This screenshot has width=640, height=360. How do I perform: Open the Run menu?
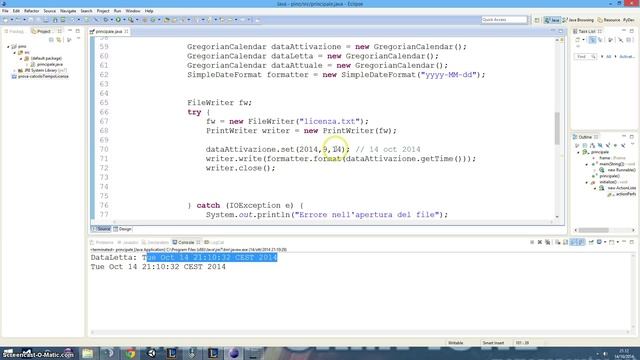point(118,11)
